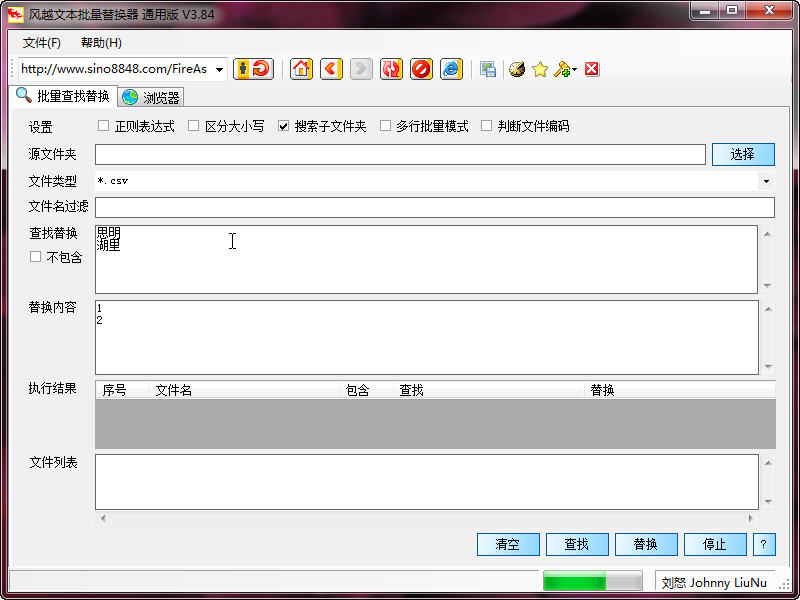Click the paint palette icon
This screenshot has width=800, height=600.
(x=517, y=69)
